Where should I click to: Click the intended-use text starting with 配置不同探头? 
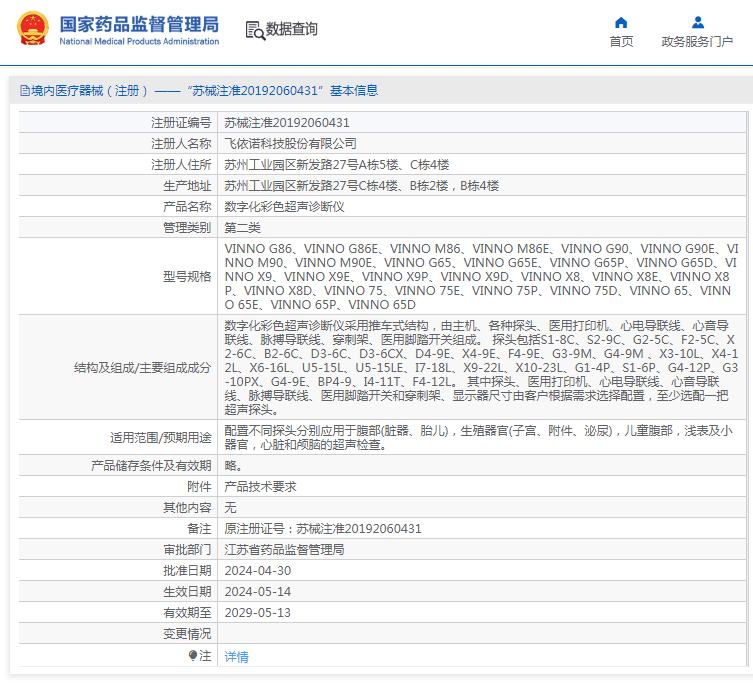click(x=478, y=438)
